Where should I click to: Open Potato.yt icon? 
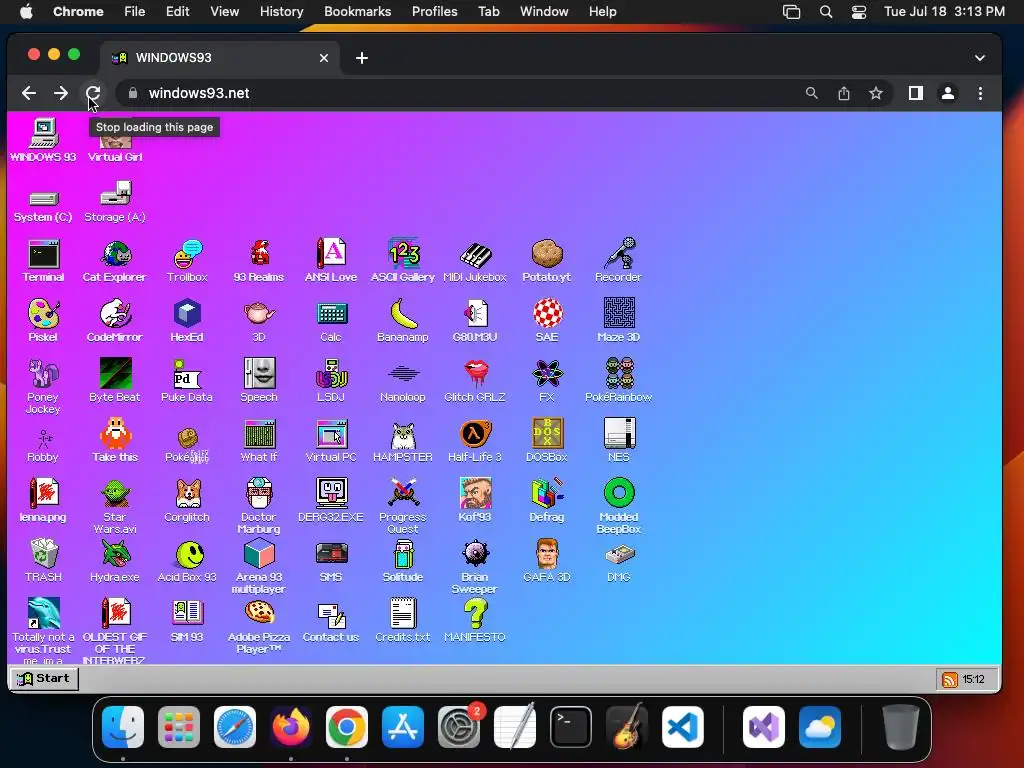point(547,261)
